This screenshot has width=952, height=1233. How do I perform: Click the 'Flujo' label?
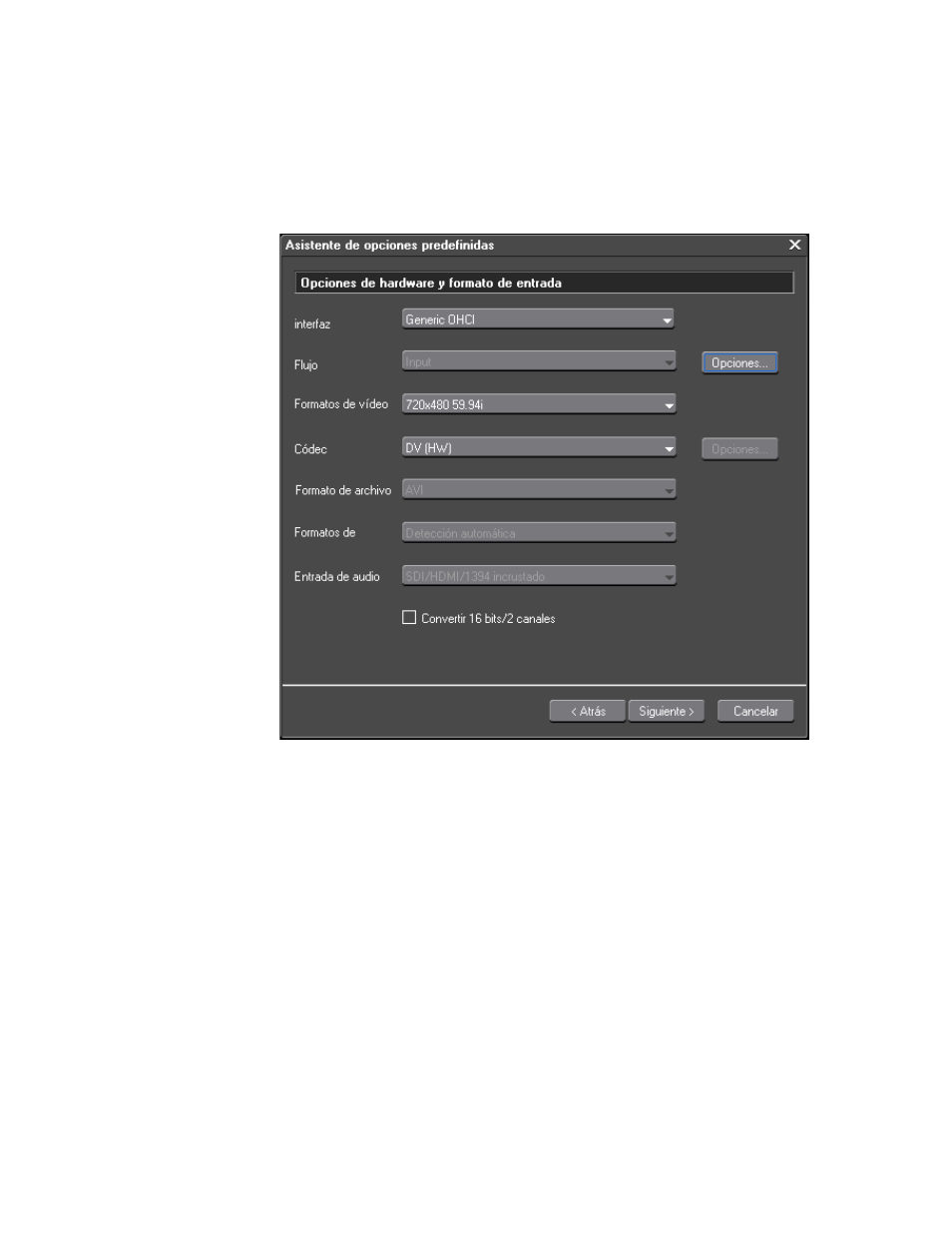tap(306, 365)
